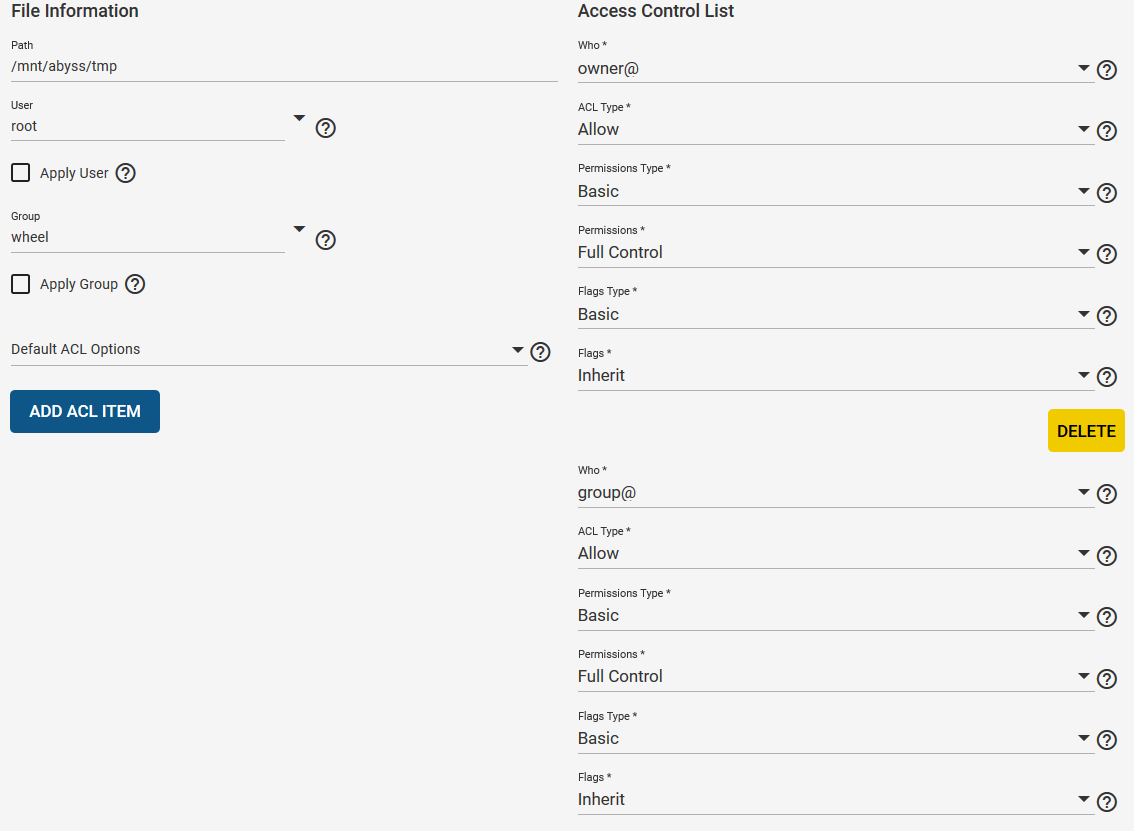Click help icon next to Group field
Screen dimensions: 1134x831
[325, 240]
